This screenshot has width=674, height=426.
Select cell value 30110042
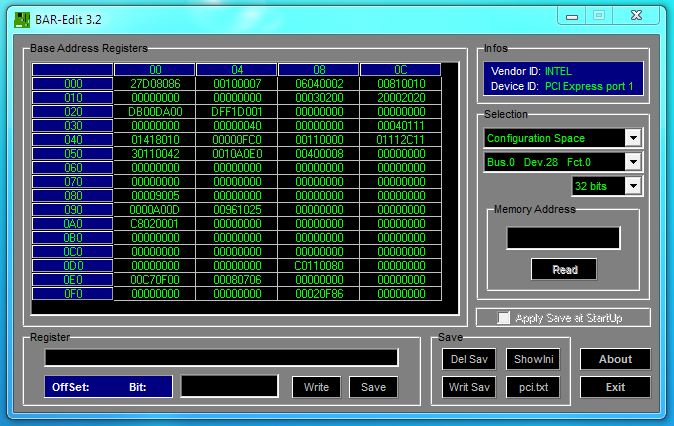(155, 153)
